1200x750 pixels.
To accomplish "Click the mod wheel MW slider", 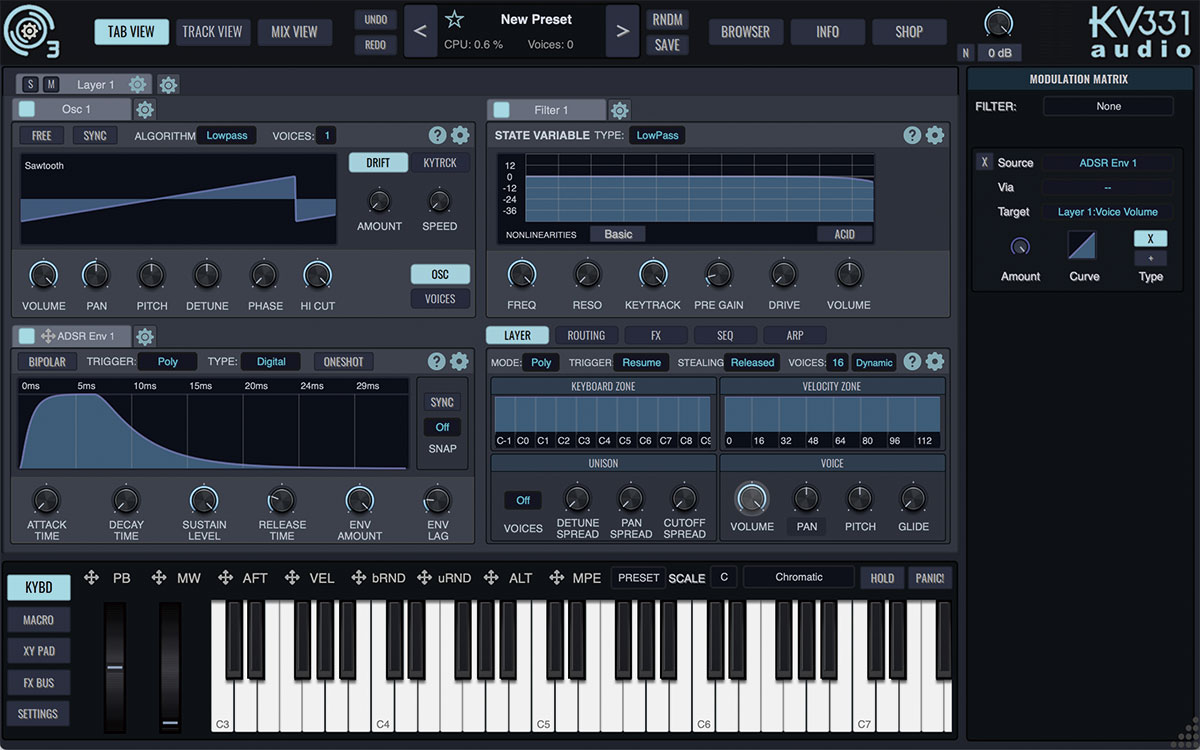I will coord(170,666).
